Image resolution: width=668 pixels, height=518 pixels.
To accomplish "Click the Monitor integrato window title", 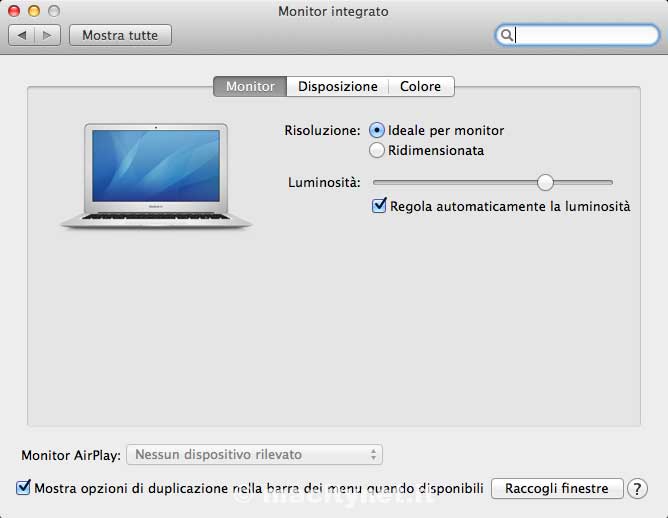I will tap(333, 11).
